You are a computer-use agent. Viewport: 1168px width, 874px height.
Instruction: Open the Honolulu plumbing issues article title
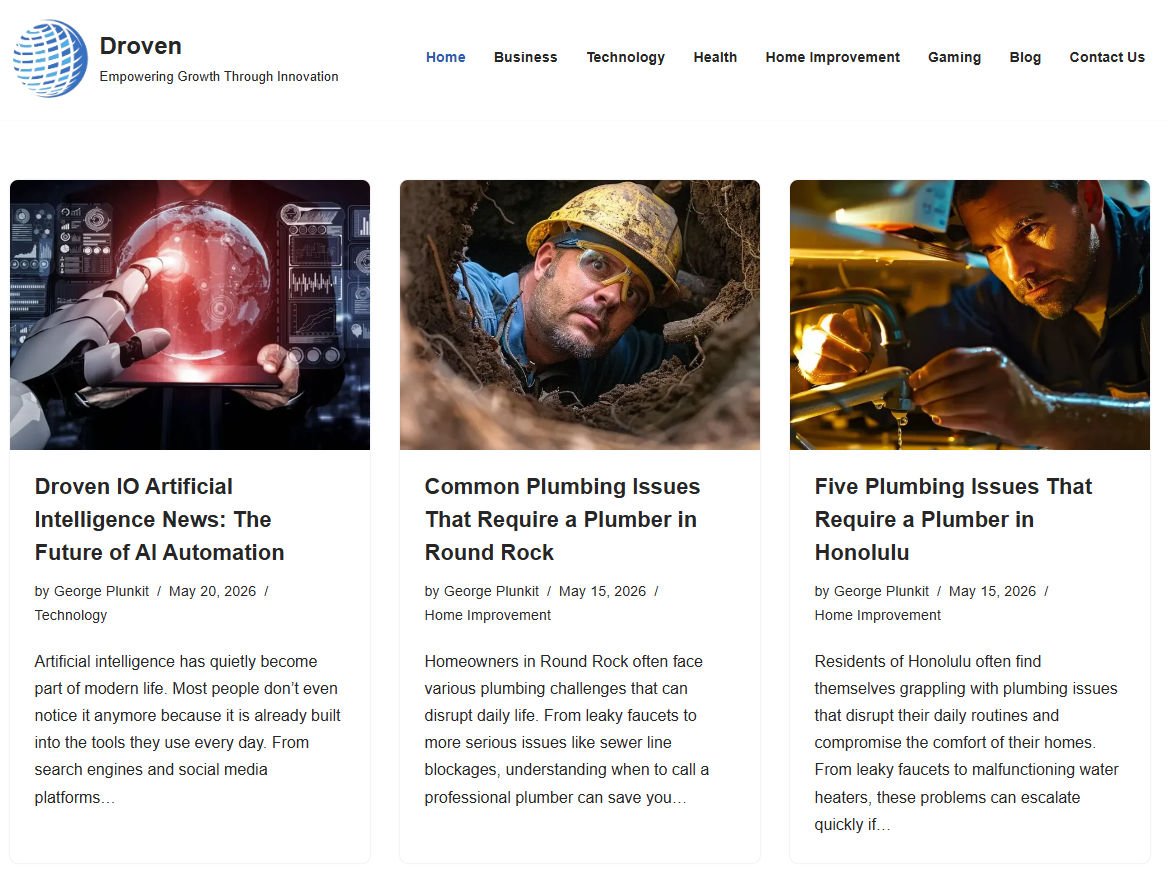(953, 519)
